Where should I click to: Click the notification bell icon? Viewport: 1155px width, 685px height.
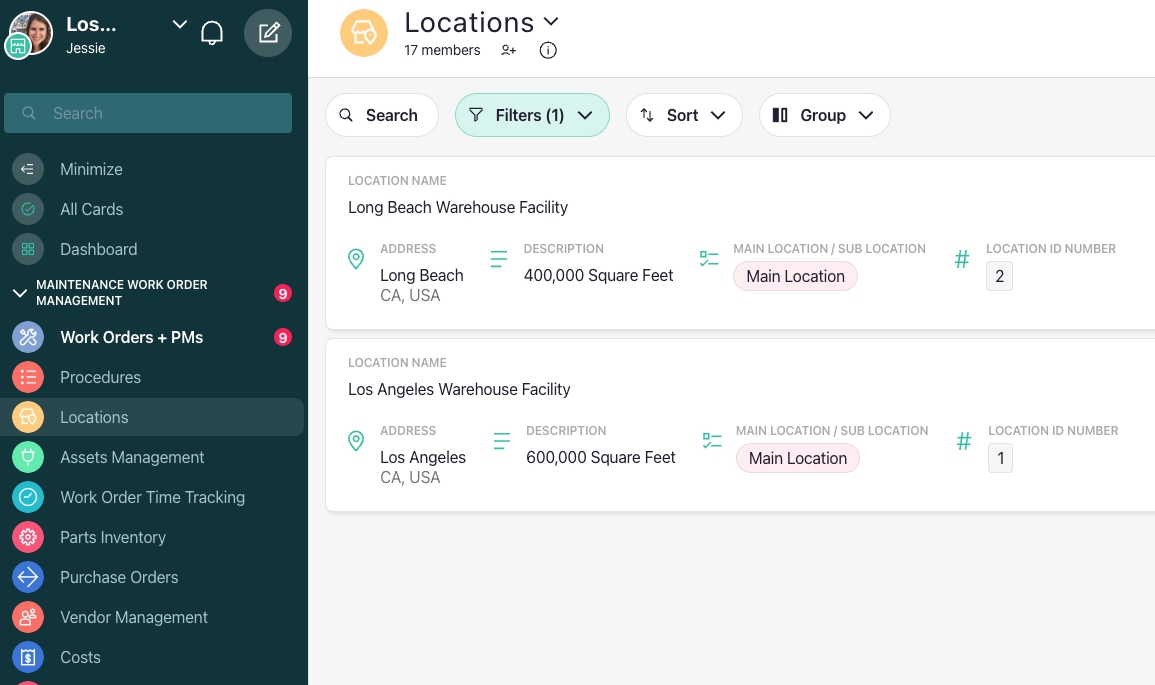click(x=212, y=31)
